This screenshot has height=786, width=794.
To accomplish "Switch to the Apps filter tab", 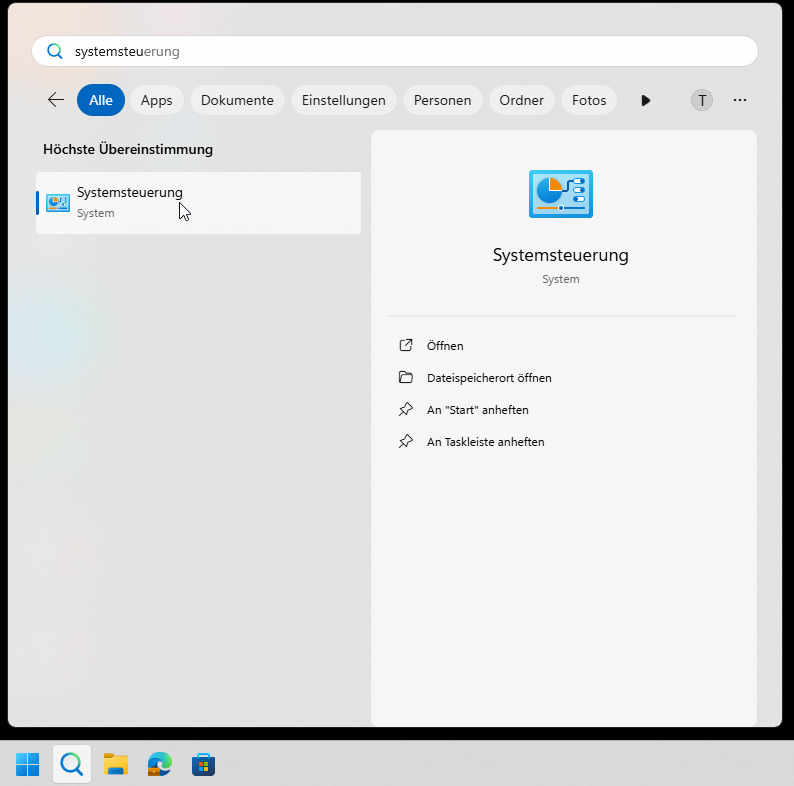I will (x=156, y=100).
